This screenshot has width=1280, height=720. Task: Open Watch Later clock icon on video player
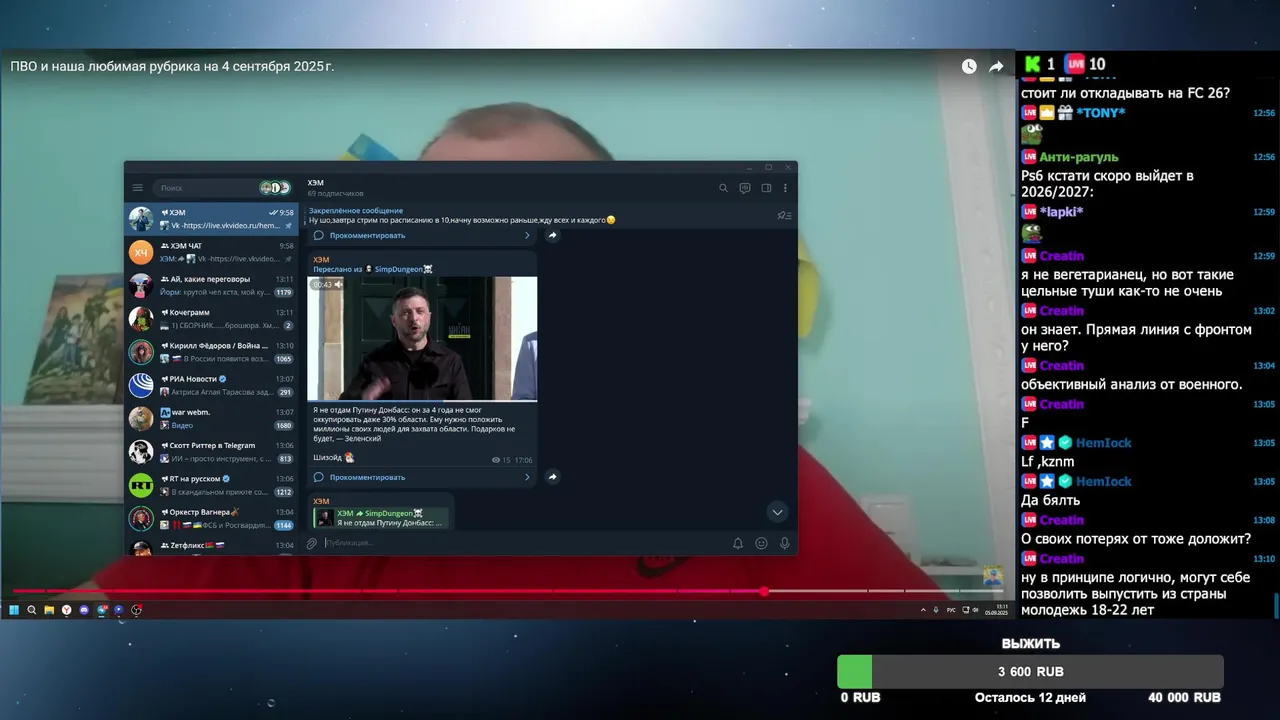pos(969,66)
